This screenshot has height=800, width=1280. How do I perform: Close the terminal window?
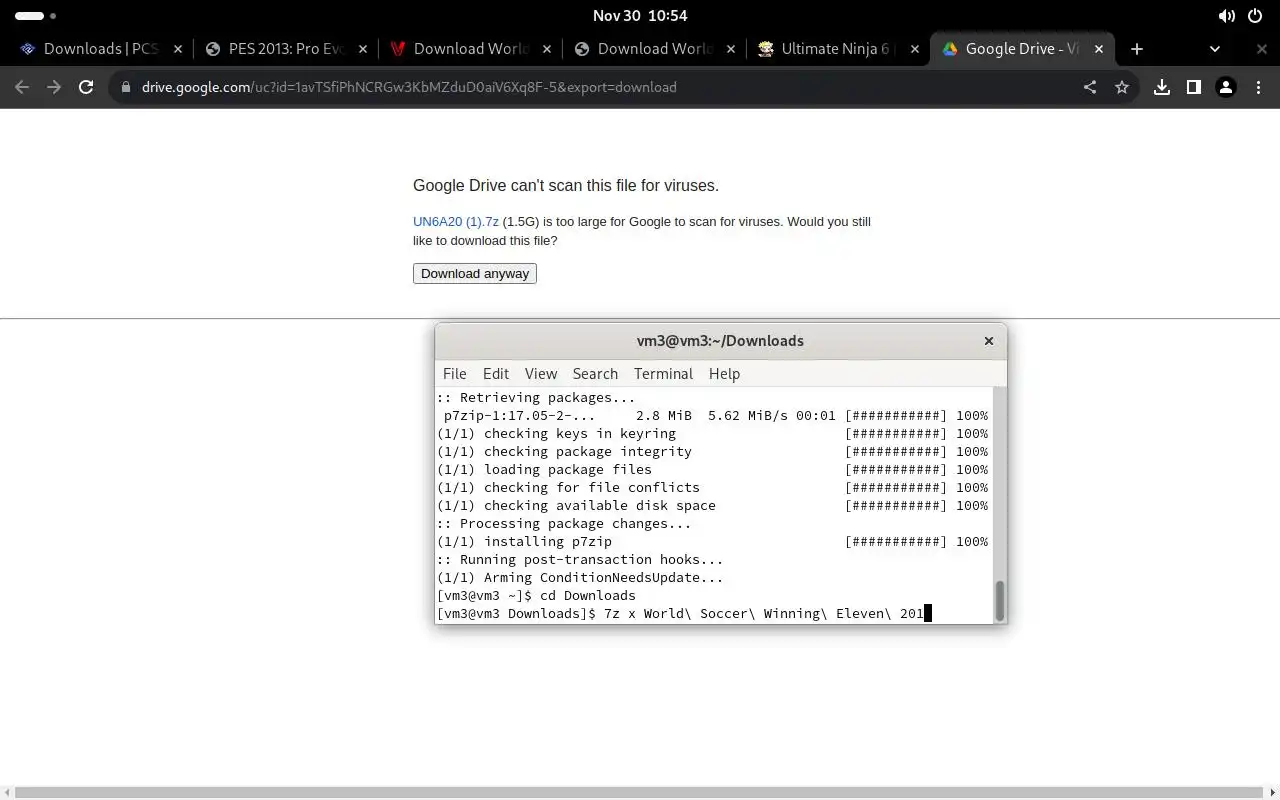click(989, 341)
